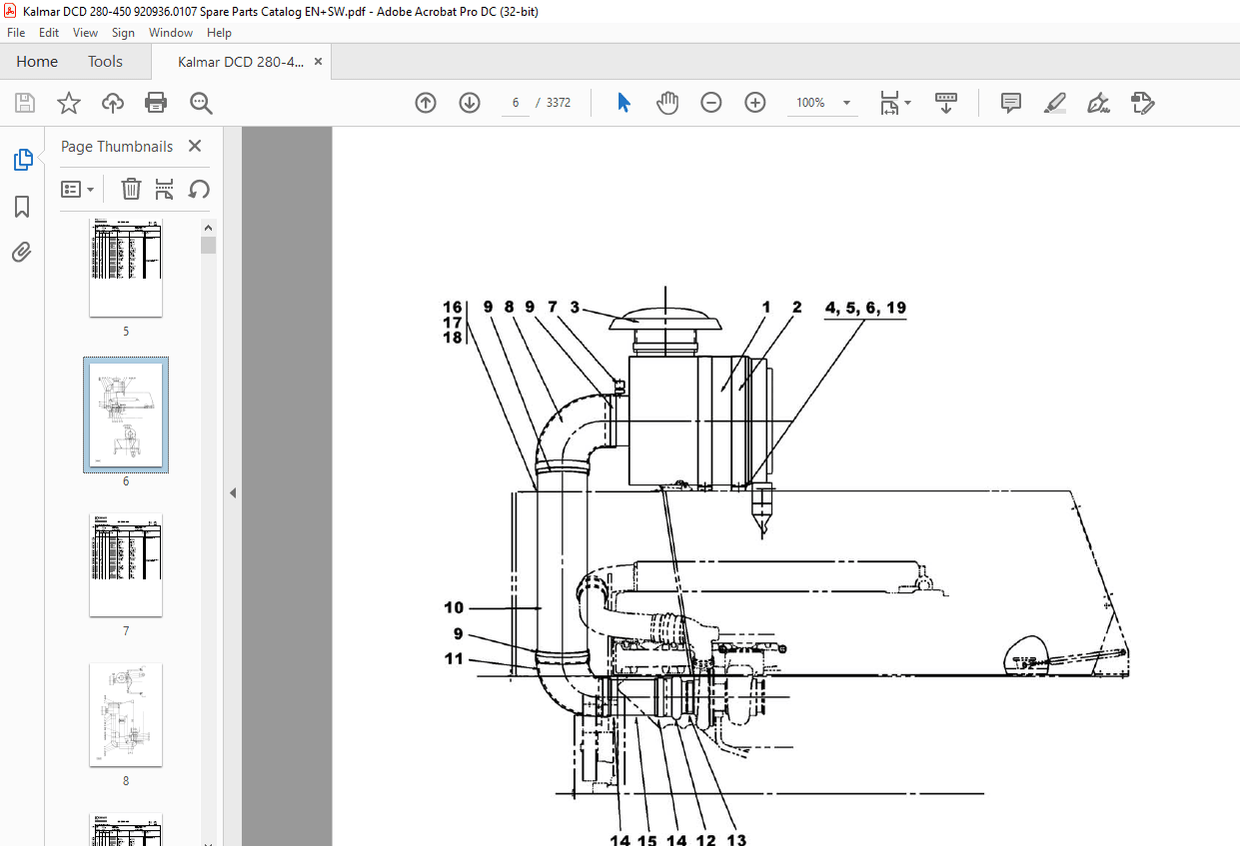Select the thumbnail for page 8

tap(125, 714)
